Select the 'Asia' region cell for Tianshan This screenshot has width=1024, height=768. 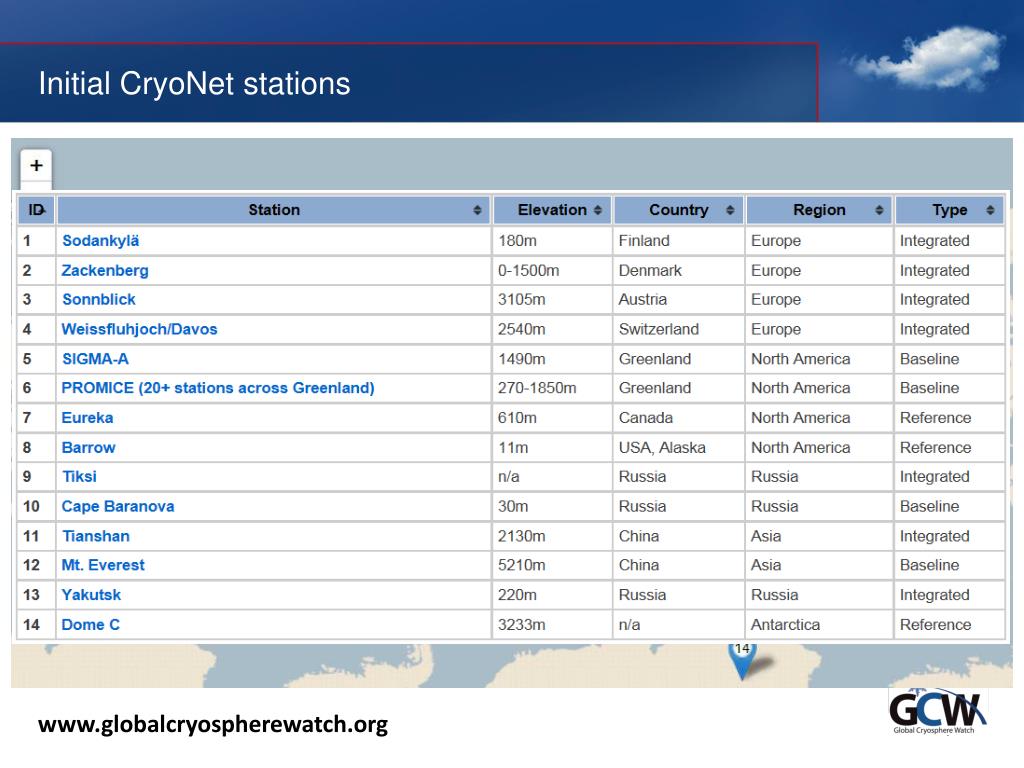819,536
